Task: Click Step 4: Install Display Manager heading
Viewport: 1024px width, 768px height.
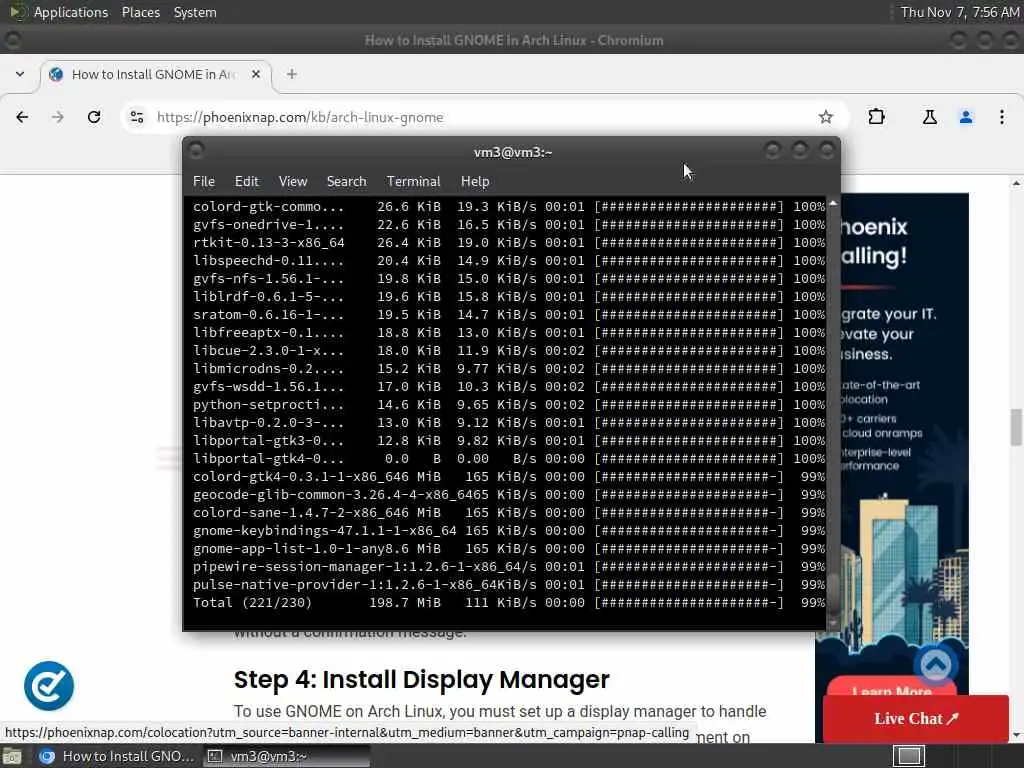Action: click(421, 679)
